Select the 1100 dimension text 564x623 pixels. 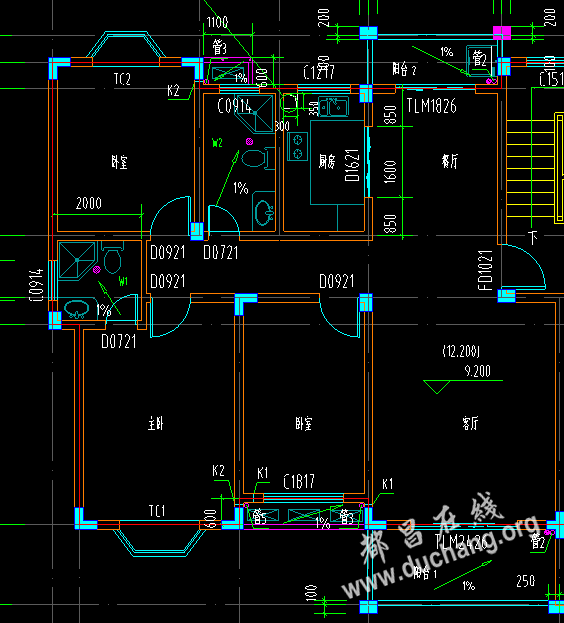[x=218, y=22]
